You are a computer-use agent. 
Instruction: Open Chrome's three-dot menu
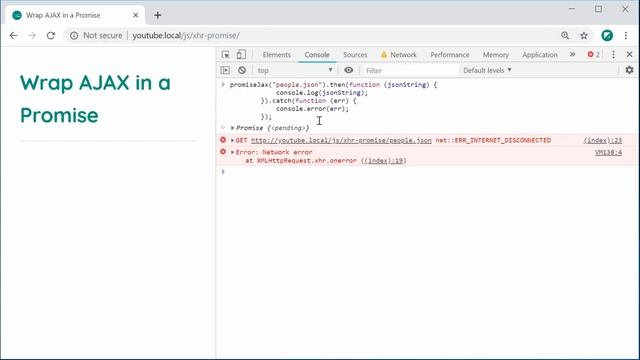pyautogui.click(x=626, y=36)
